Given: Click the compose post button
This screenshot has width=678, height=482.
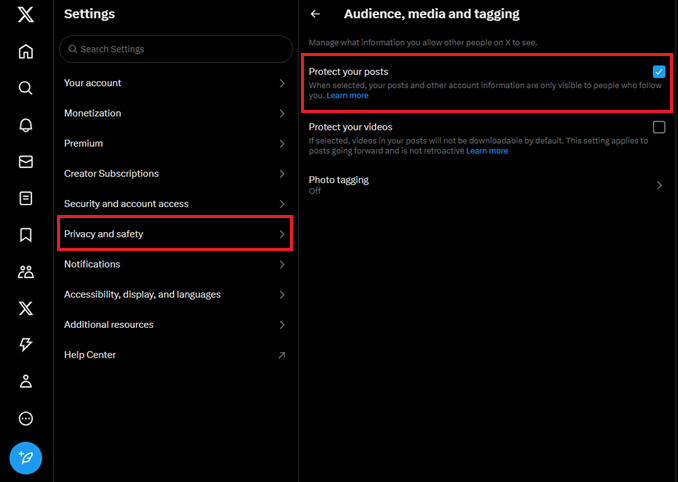Looking at the screenshot, I should point(26,457).
